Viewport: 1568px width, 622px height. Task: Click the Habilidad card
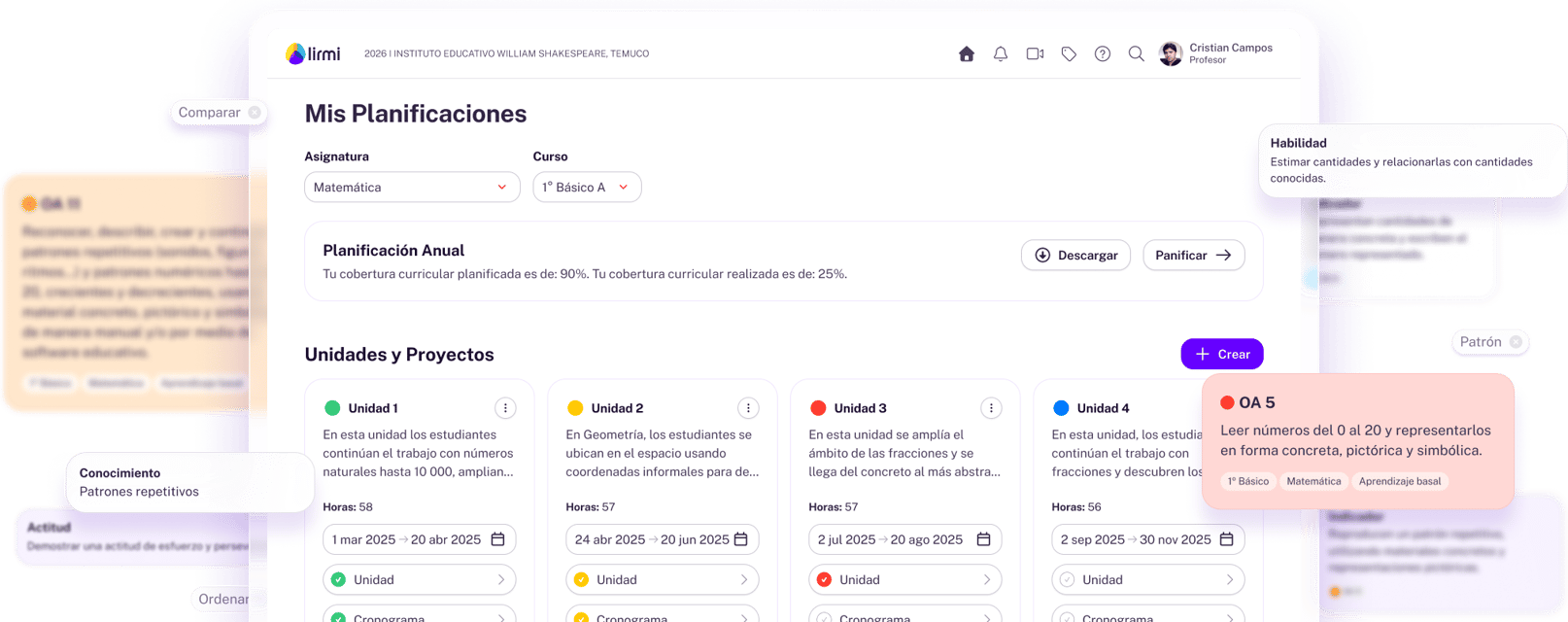point(1413,160)
